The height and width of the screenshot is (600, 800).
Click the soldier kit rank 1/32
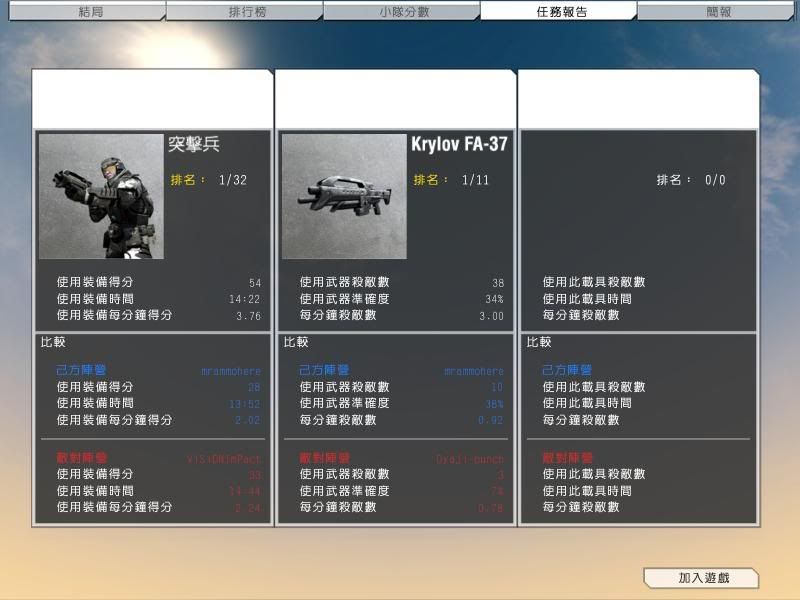232,180
